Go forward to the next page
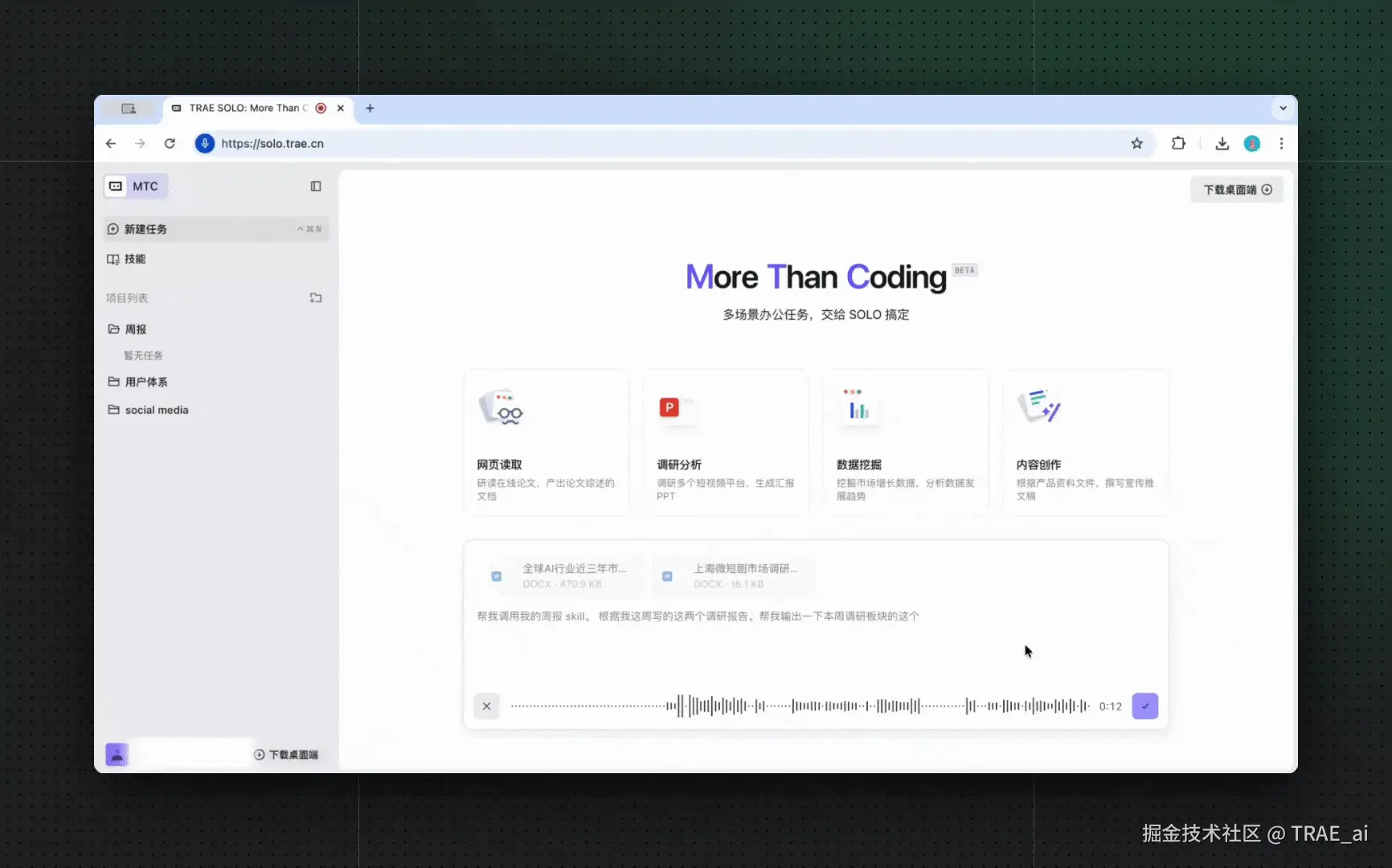 click(140, 144)
